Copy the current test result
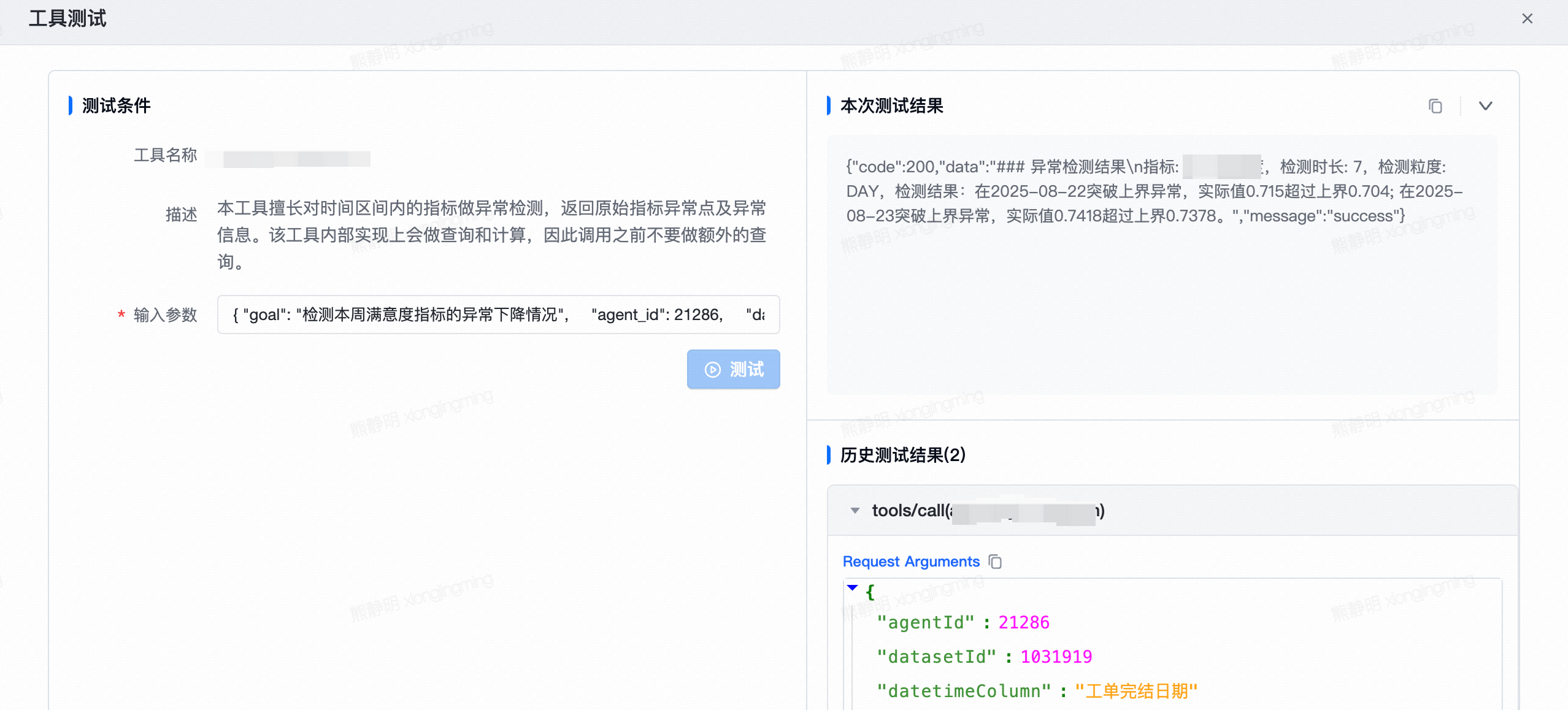 1435,106
